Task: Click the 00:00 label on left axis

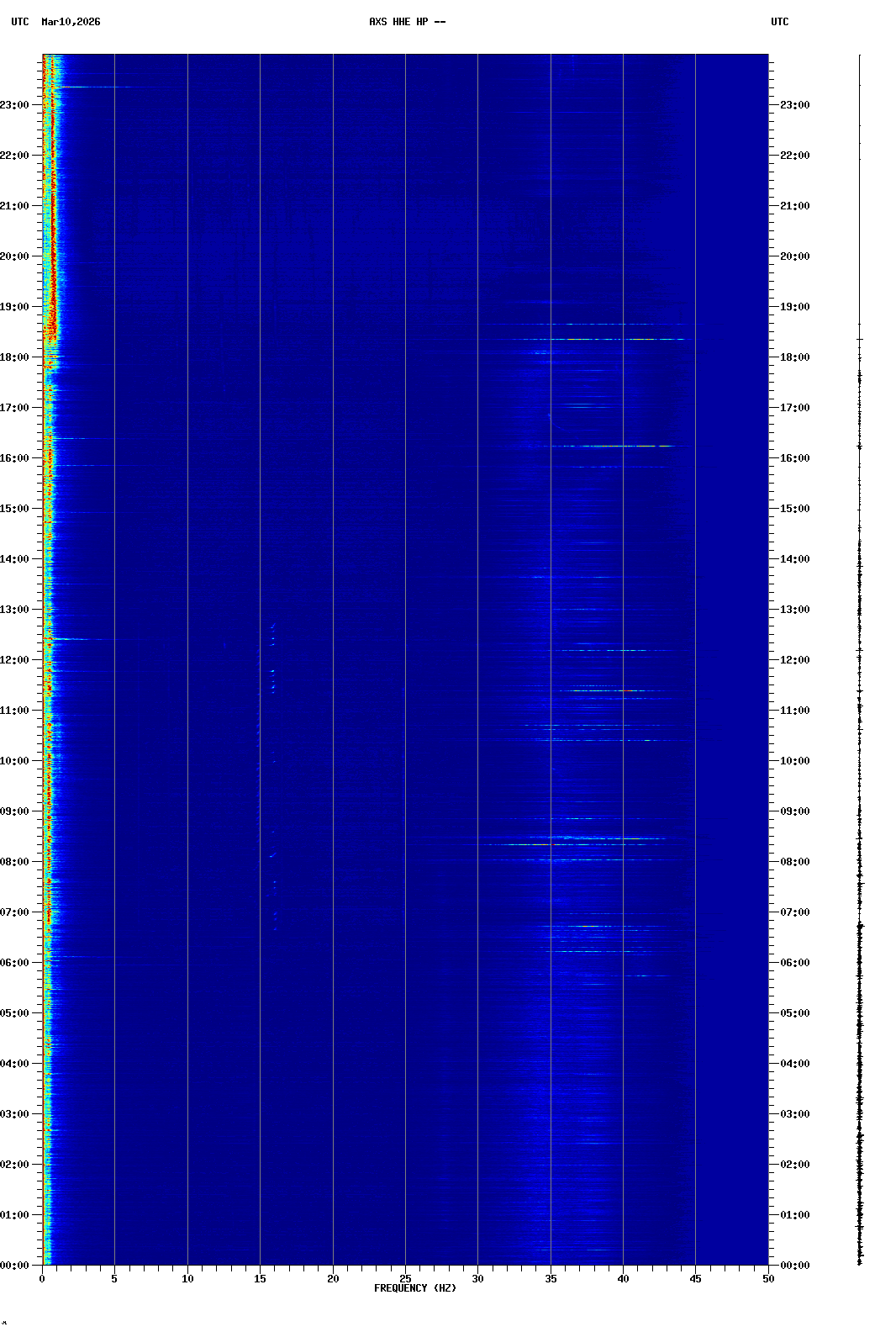Action: coord(16,1266)
